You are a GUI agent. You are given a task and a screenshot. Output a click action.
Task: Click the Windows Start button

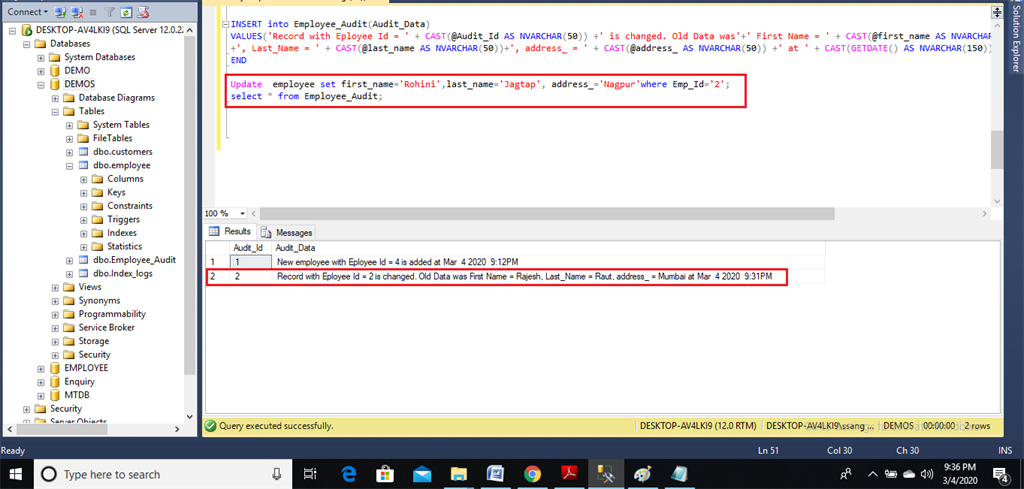tap(17, 474)
